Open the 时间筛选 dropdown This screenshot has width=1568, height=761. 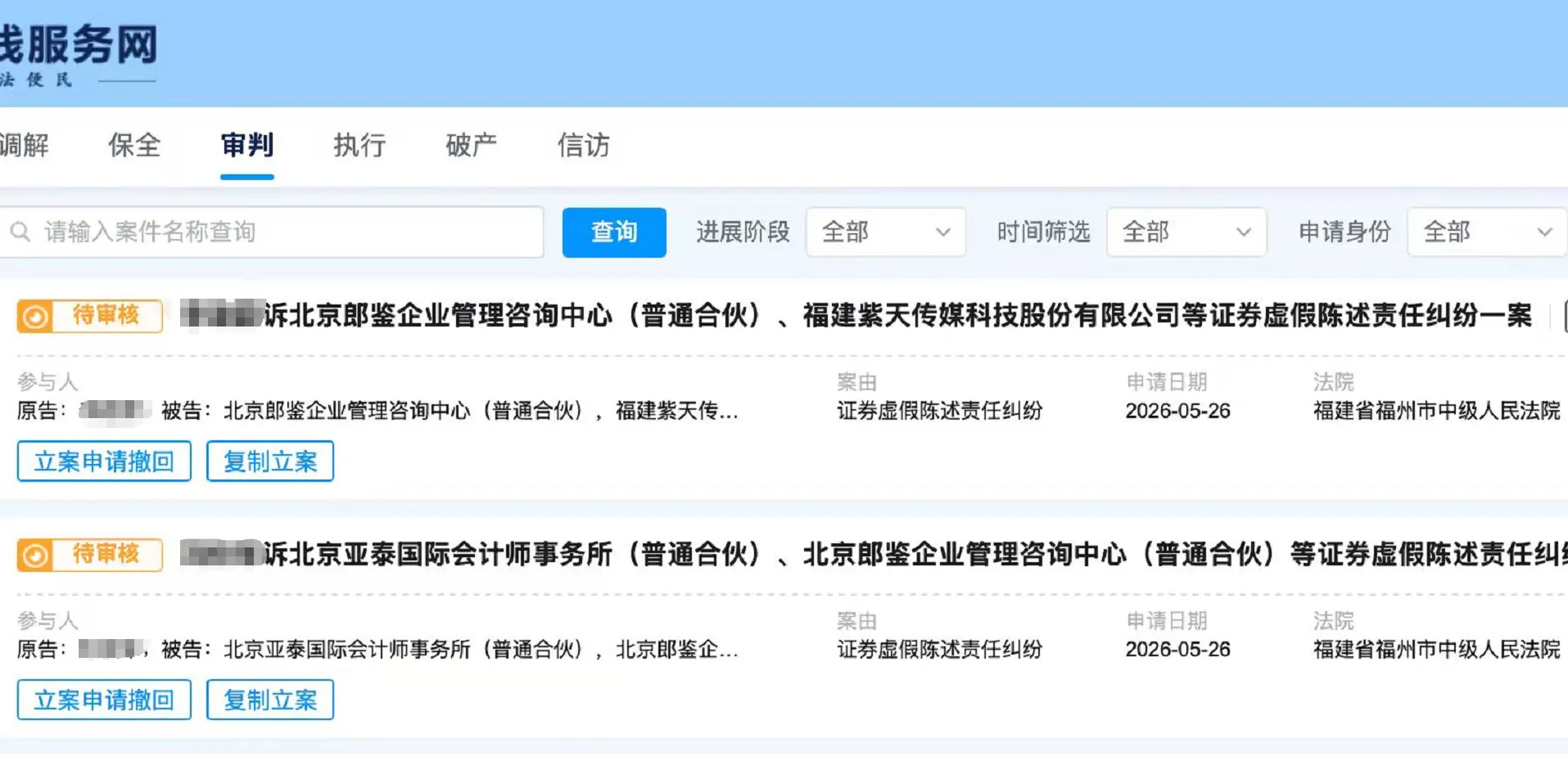(1186, 232)
